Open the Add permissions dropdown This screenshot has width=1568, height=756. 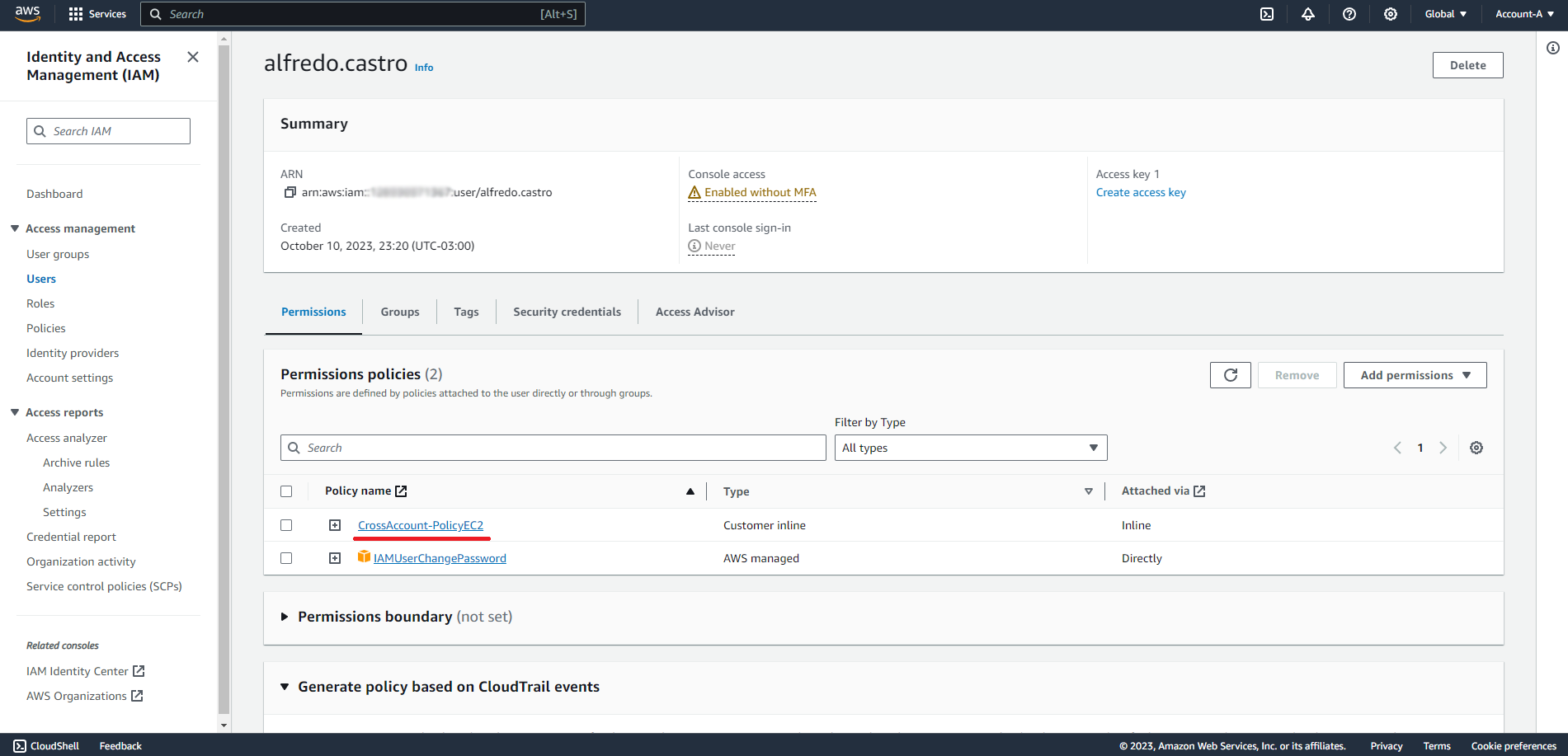click(x=1415, y=375)
